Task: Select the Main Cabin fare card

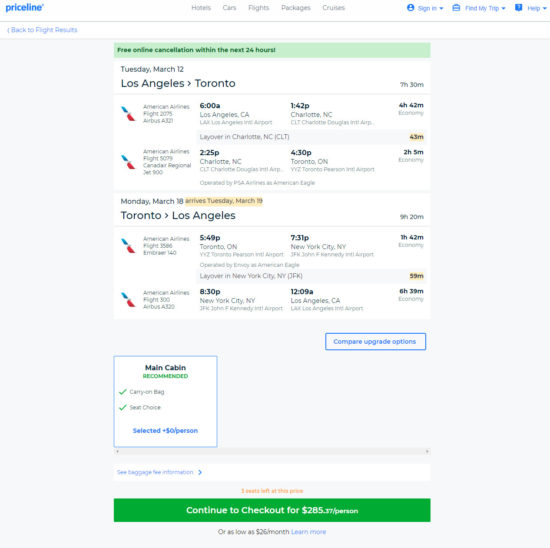Action: (x=165, y=401)
